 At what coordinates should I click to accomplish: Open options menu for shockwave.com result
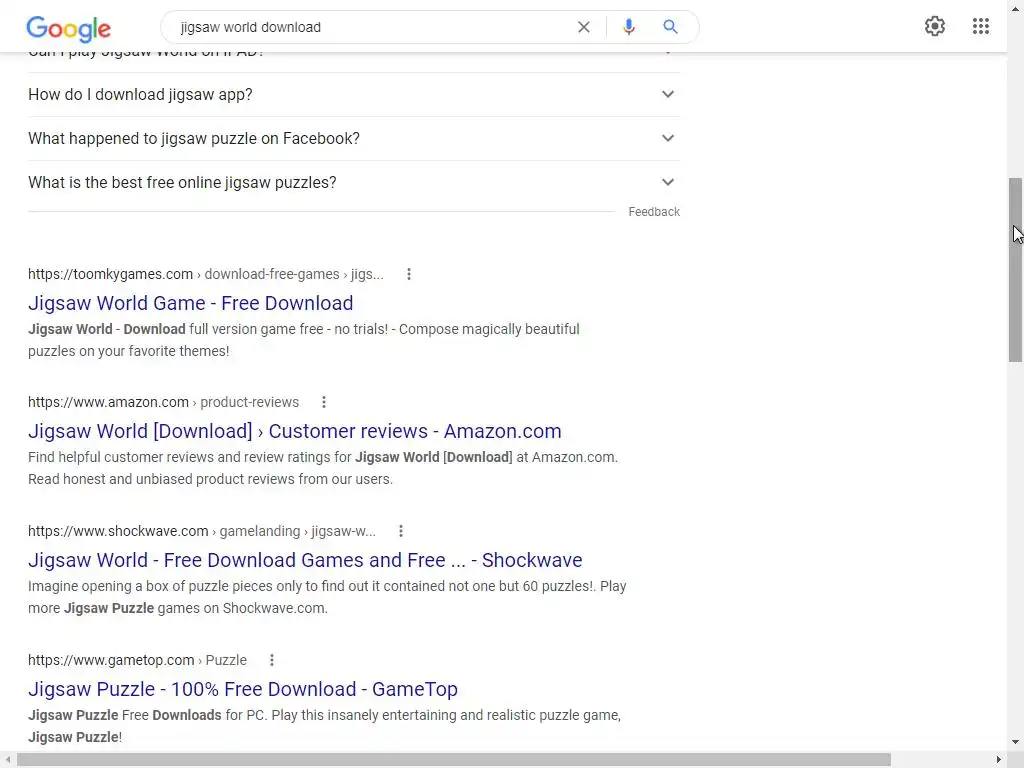(401, 531)
